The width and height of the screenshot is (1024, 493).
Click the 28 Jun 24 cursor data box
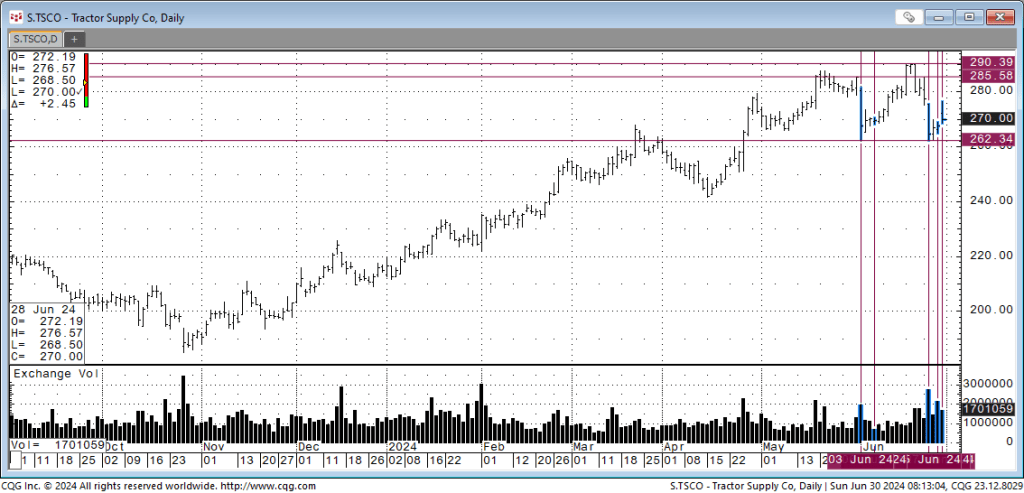pyautogui.click(x=47, y=333)
